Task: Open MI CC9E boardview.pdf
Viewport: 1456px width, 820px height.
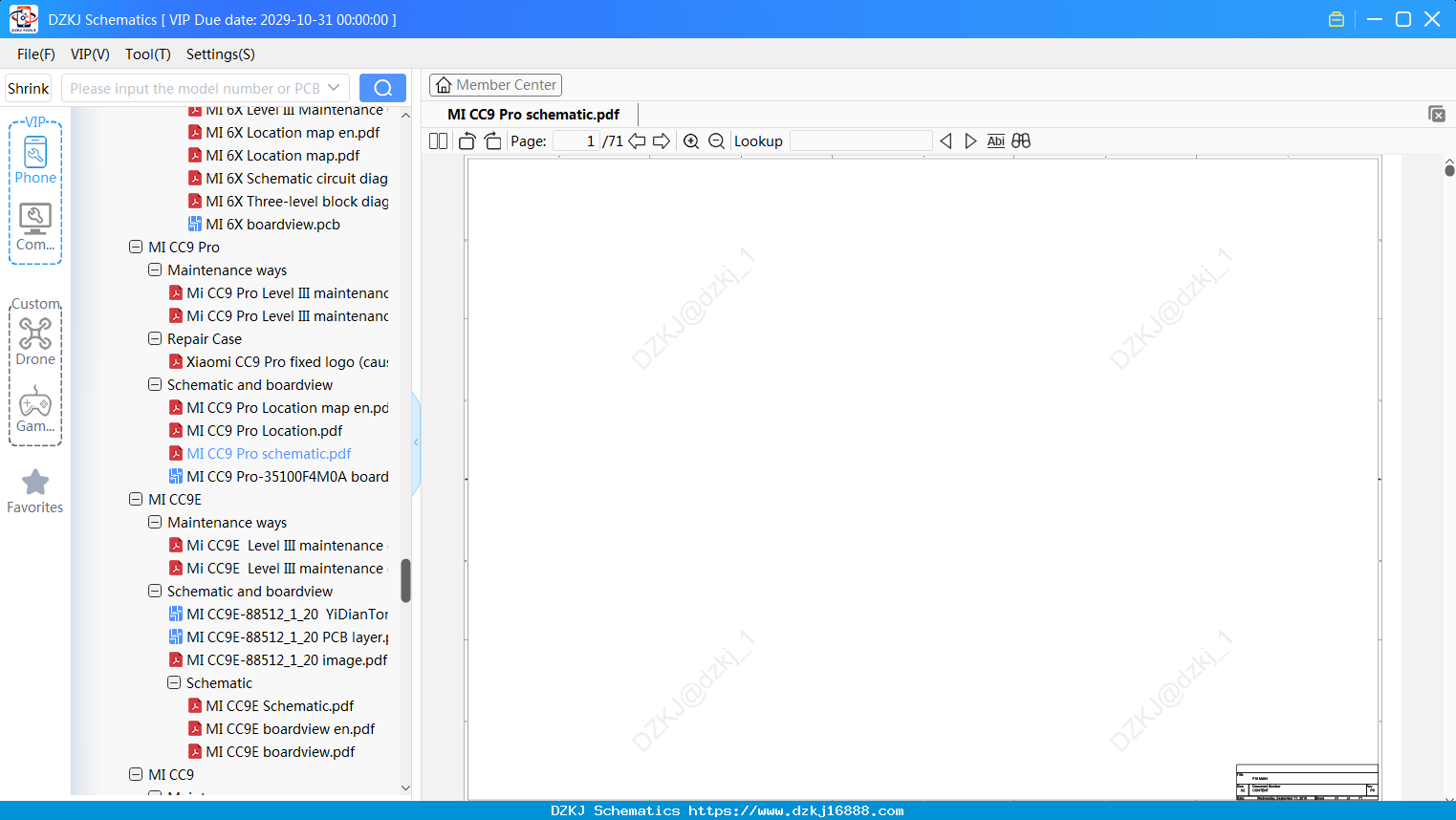Action: pyautogui.click(x=272, y=752)
